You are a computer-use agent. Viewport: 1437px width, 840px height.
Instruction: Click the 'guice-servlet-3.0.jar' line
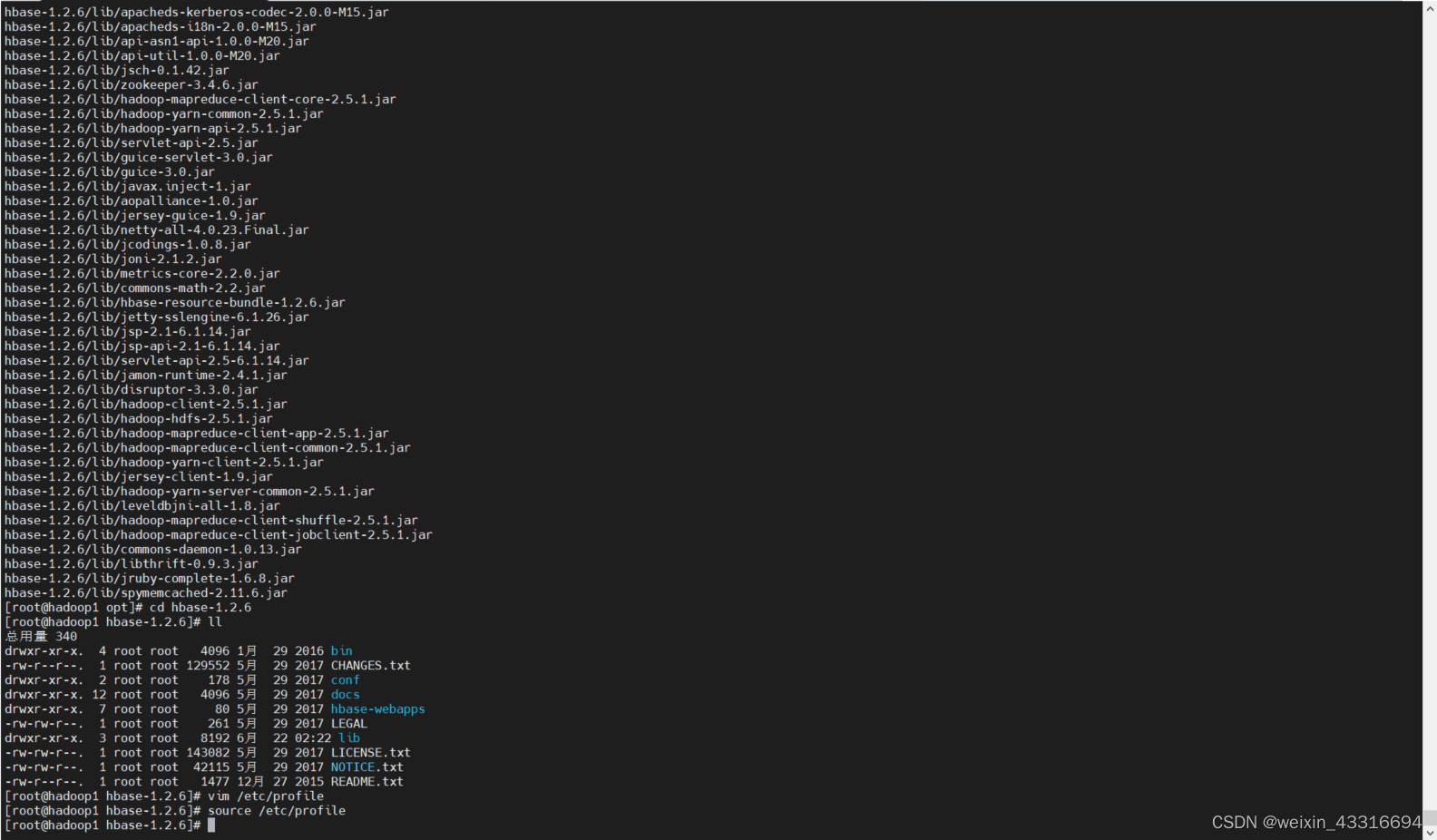tap(139, 158)
